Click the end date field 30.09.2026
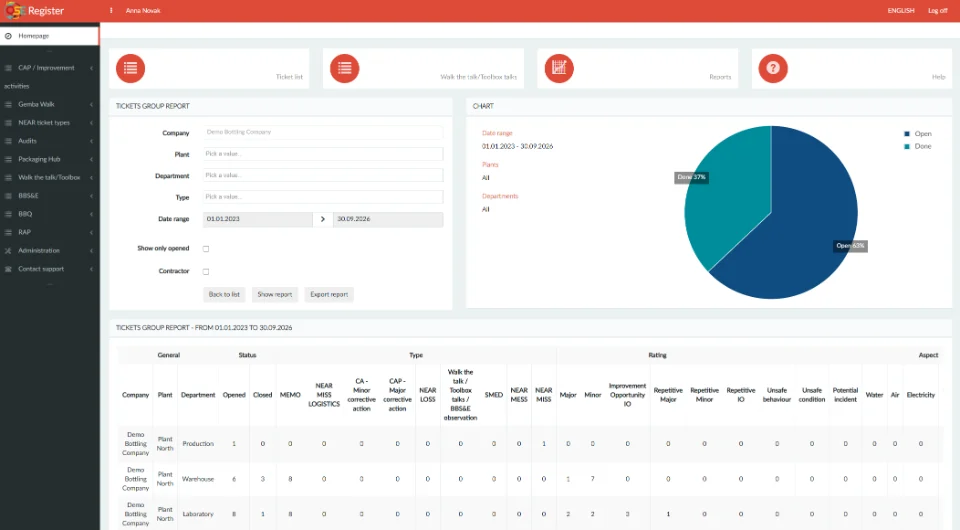This screenshot has height=530, width=960. pyautogui.click(x=388, y=219)
